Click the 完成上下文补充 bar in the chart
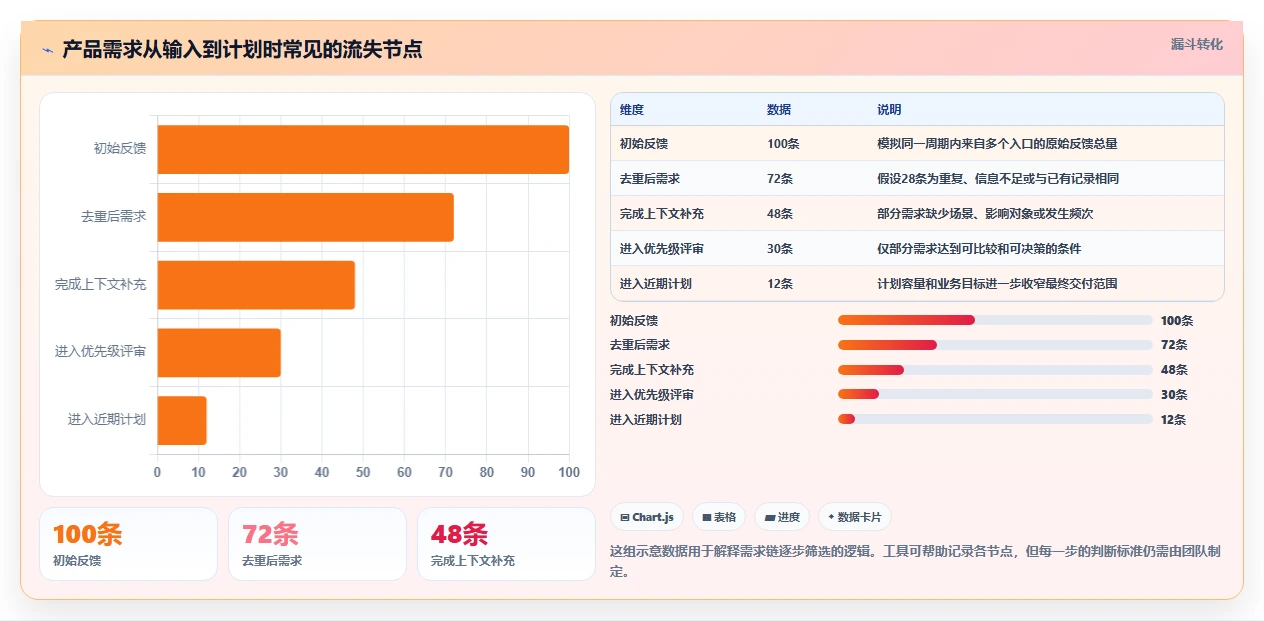This screenshot has height=621, width=1264. [x=256, y=285]
